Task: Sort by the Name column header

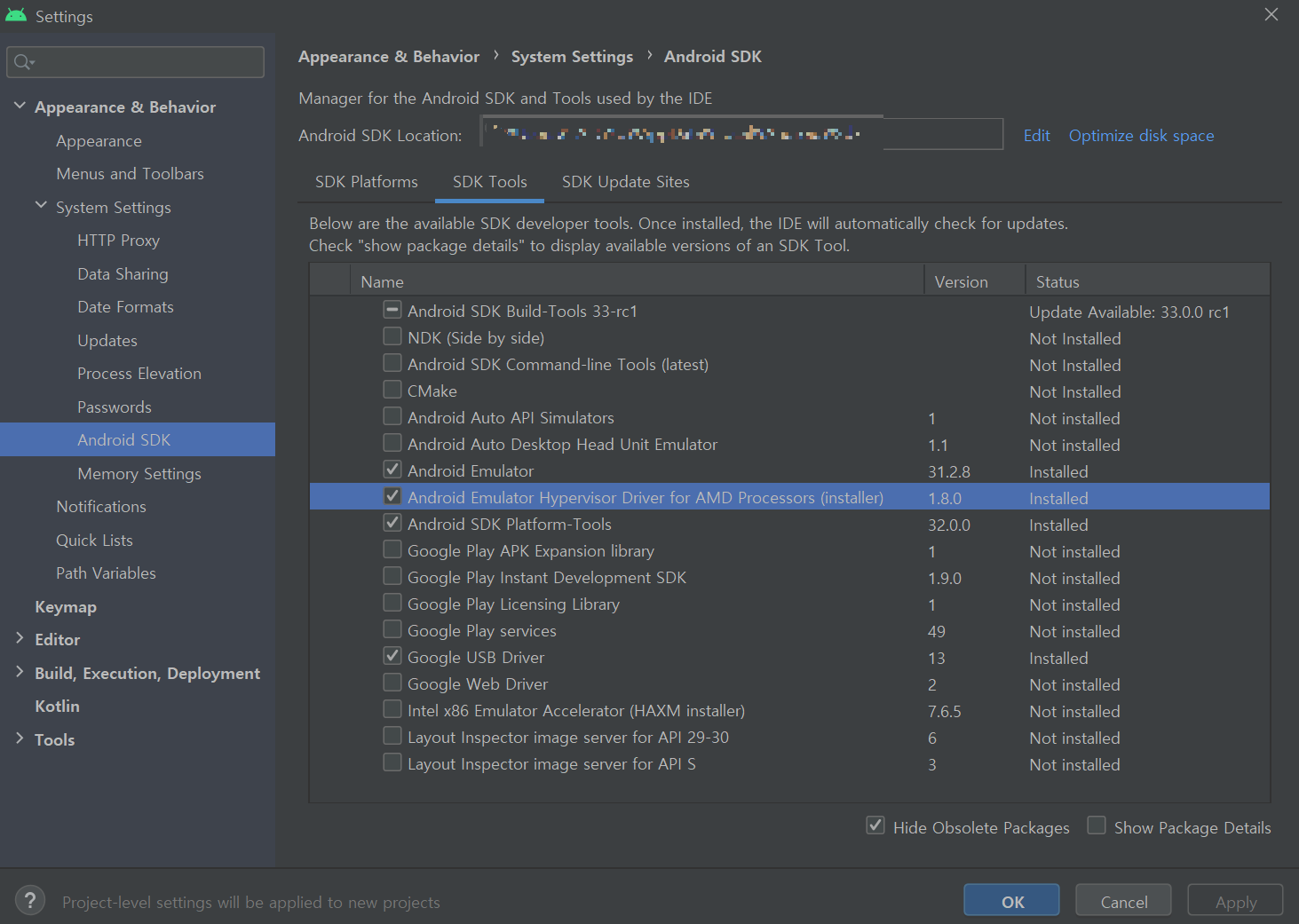Action: pyautogui.click(x=637, y=281)
